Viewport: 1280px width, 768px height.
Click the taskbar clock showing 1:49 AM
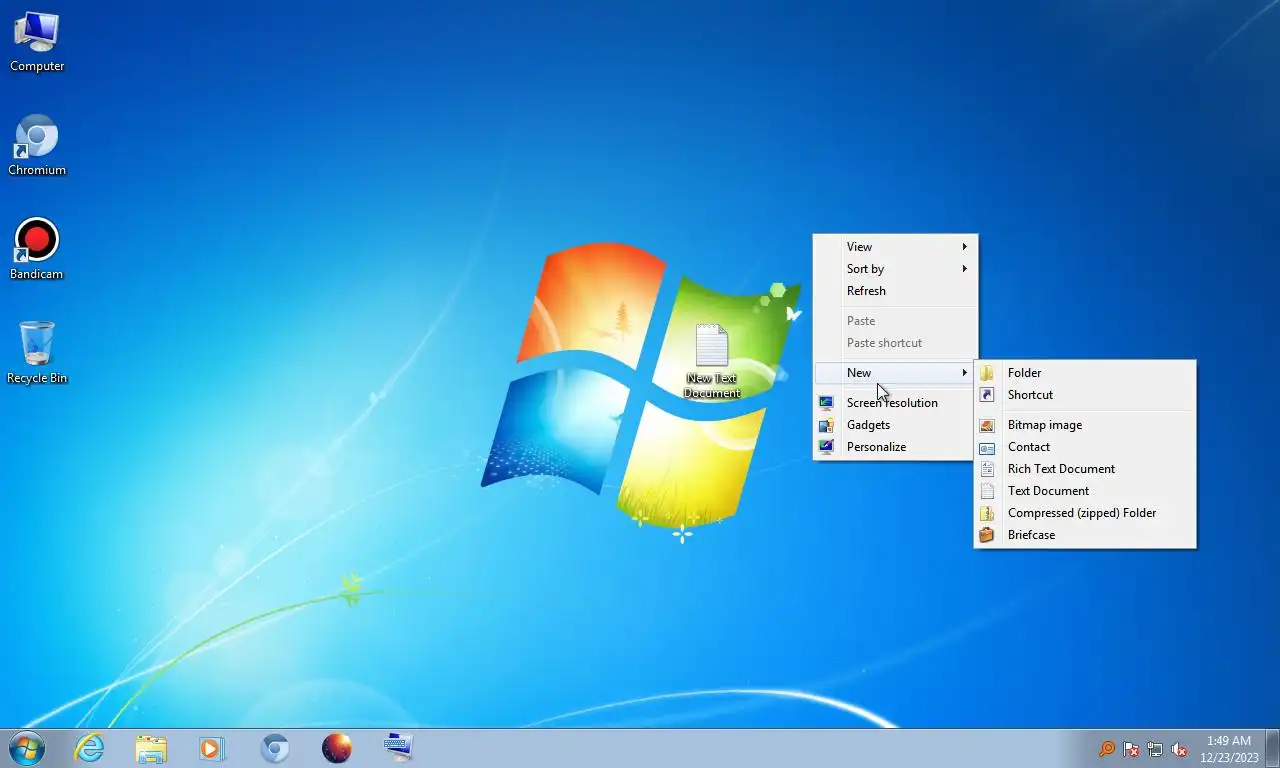(1229, 741)
